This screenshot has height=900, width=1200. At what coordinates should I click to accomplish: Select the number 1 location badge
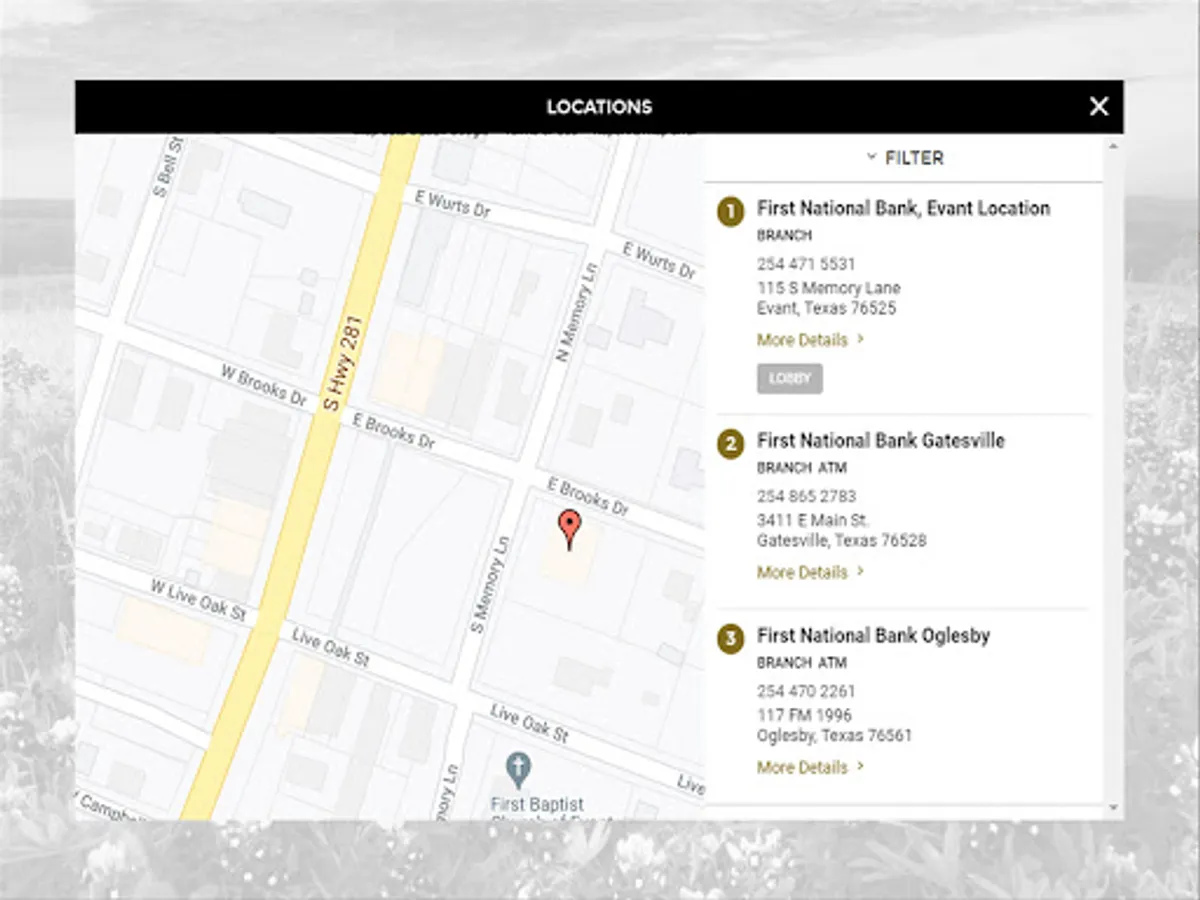tap(731, 212)
